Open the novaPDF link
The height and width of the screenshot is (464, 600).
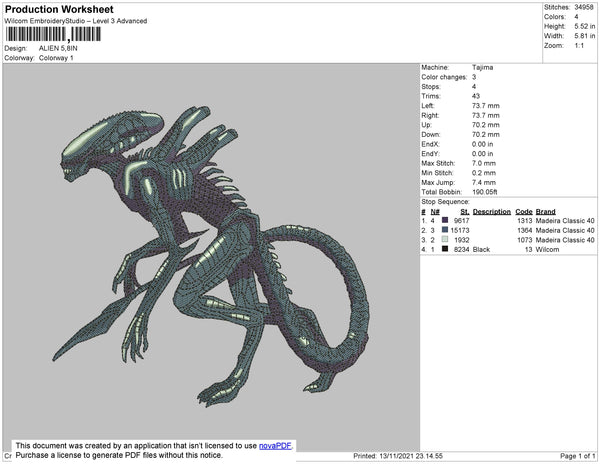275,446
